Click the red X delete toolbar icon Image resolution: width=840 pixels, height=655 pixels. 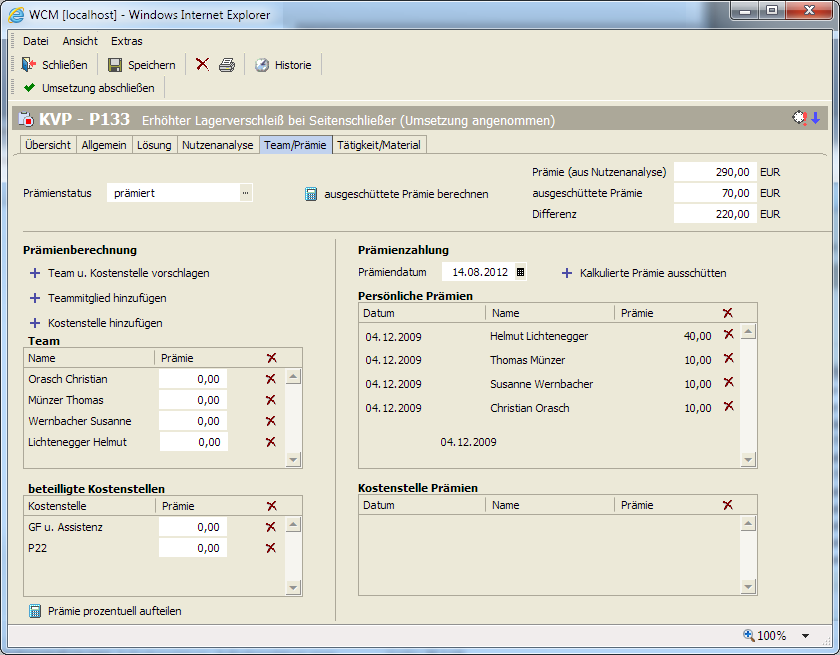(x=202, y=65)
